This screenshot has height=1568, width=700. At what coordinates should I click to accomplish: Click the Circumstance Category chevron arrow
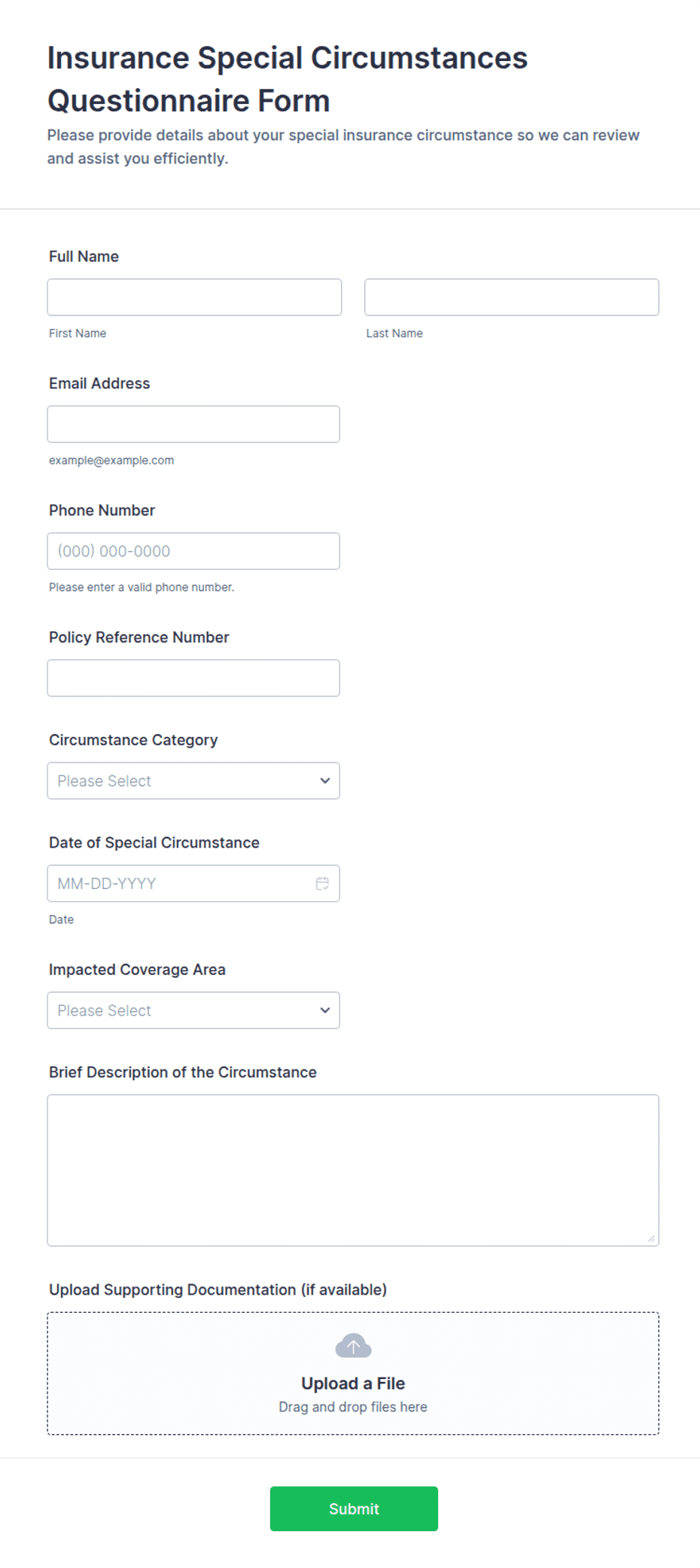coord(324,781)
